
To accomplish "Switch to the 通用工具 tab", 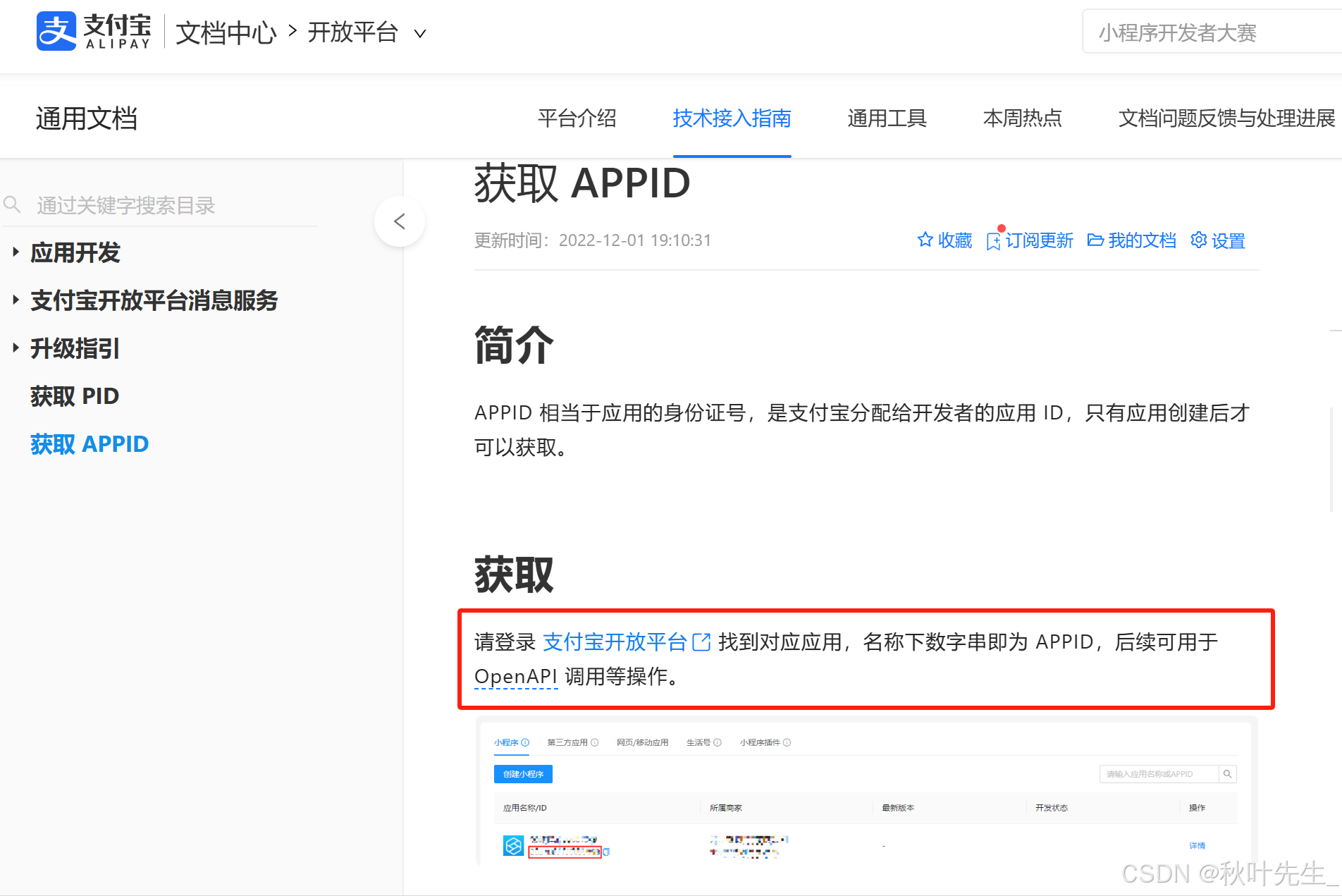I will coord(887,118).
